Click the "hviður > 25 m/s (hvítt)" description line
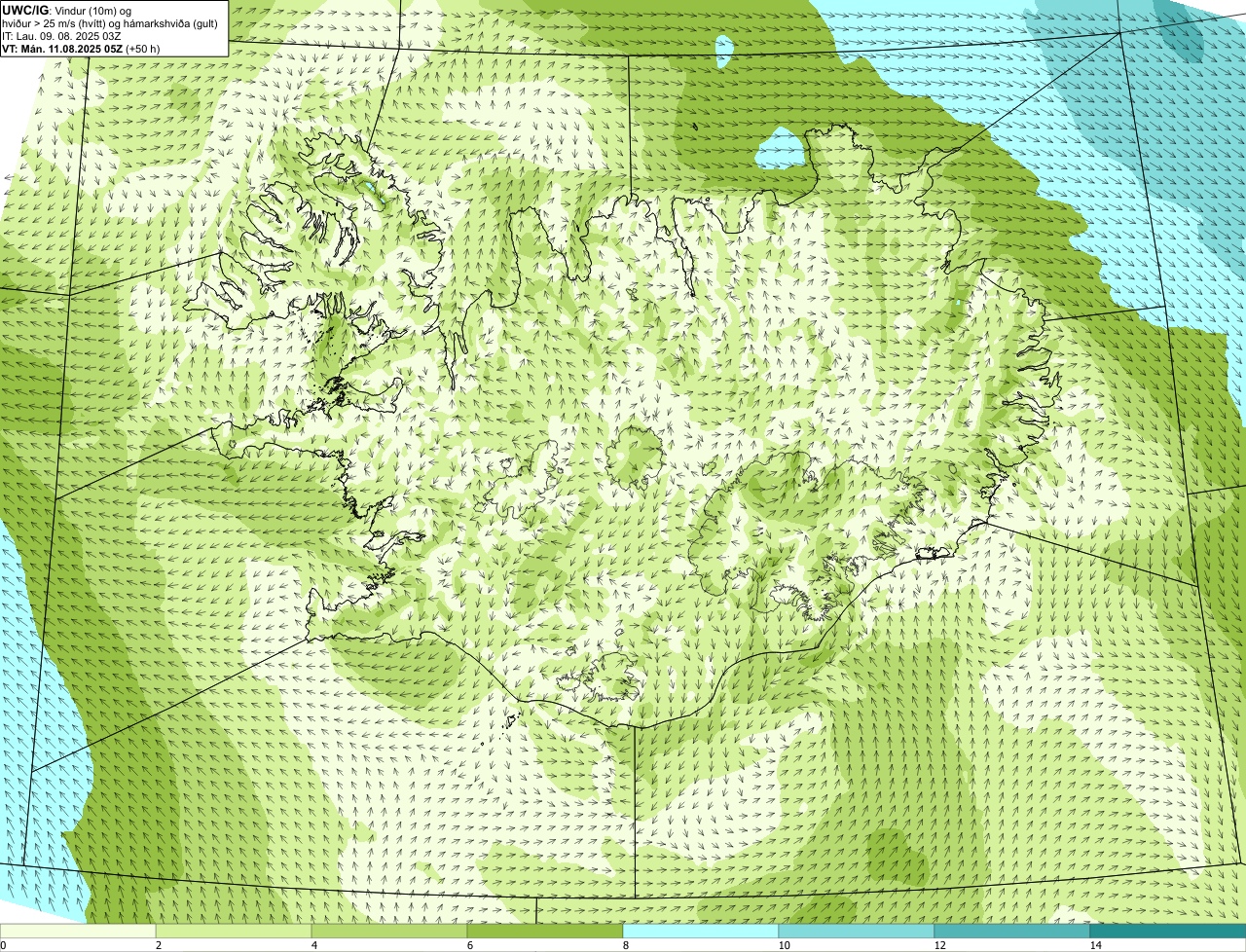This screenshot has width=1246, height=952. tap(110, 23)
